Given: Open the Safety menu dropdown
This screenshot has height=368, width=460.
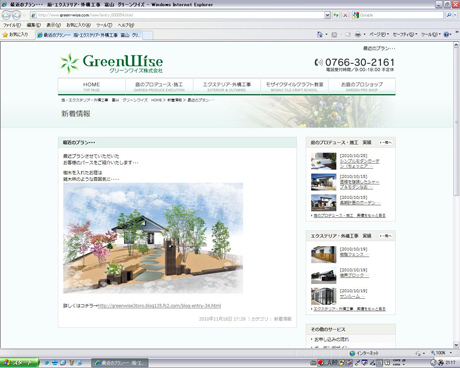Looking at the screenshot, I should (x=405, y=34).
